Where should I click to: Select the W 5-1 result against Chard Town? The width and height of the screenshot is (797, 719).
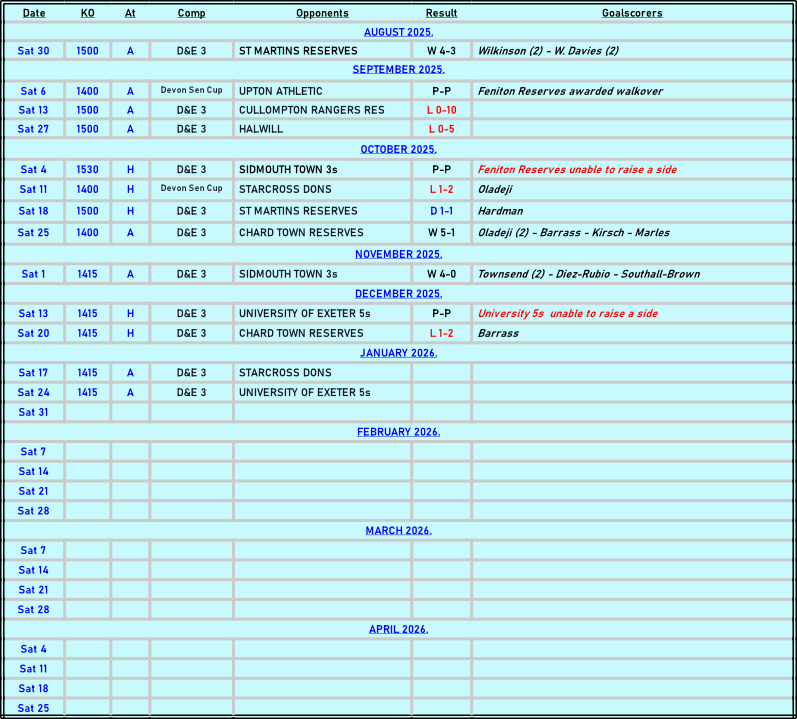(441, 233)
